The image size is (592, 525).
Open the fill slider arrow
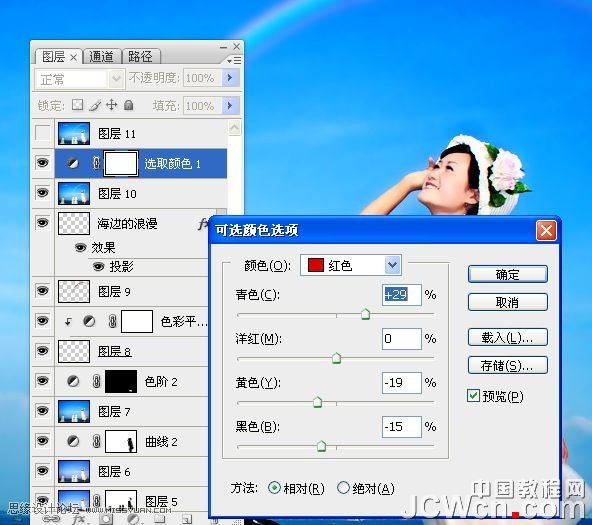click(230, 105)
